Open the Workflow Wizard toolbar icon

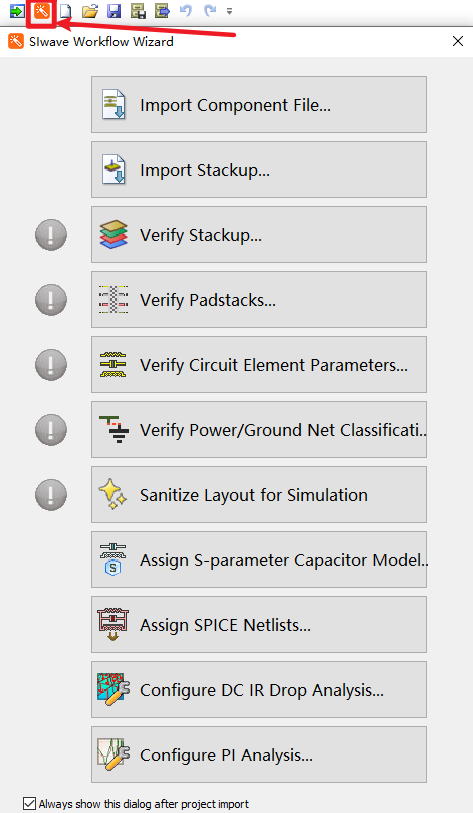[41, 10]
